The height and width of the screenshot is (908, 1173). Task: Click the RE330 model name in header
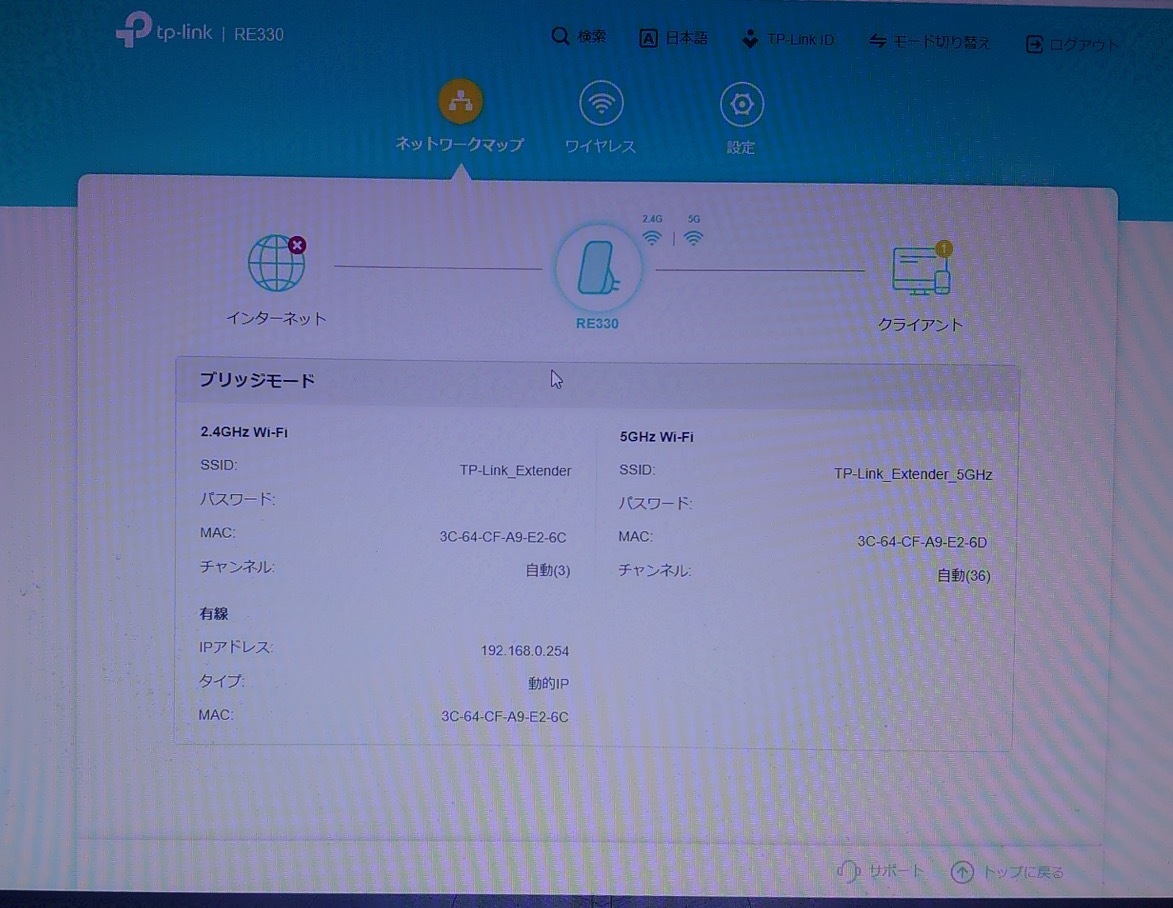click(259, 34)
